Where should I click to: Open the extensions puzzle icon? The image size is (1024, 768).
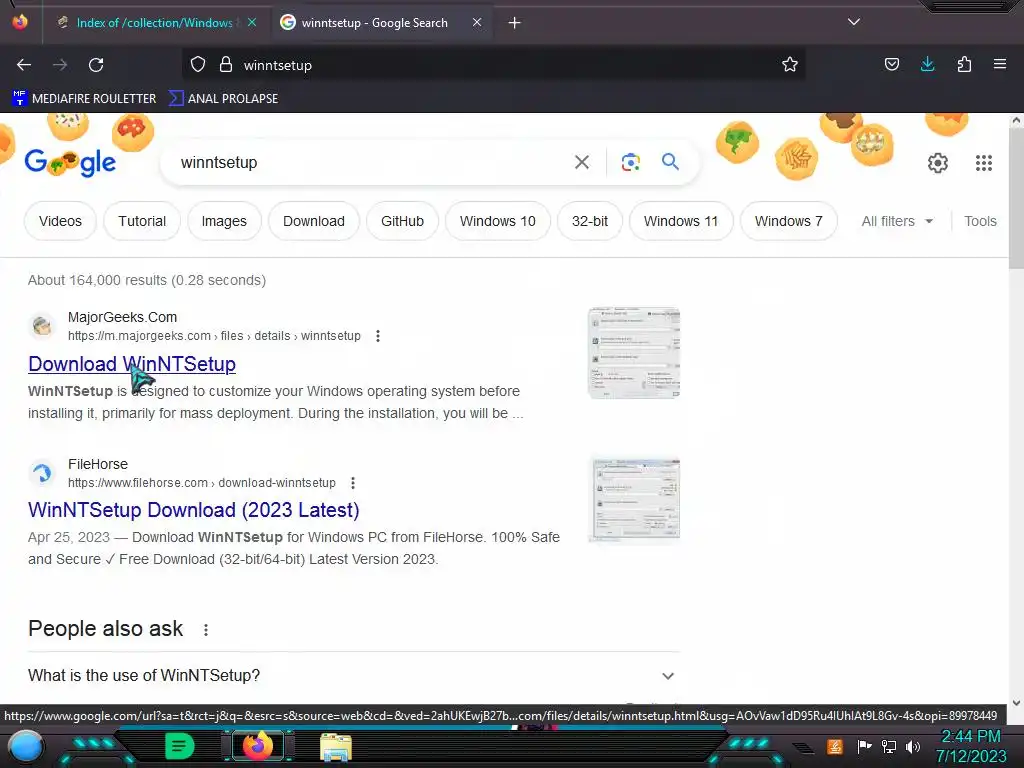click(x=964, y=65)
